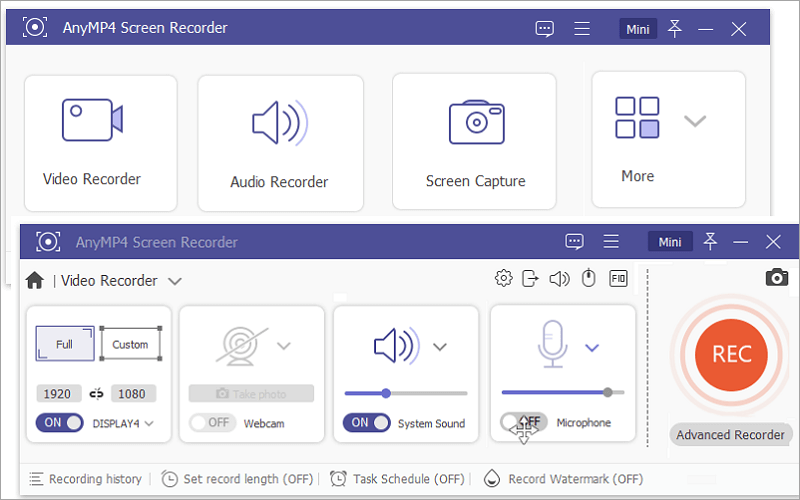The height and width of the screenshot is (500, 800).
Task: Open feedback chat icon in front window
Action: (x=574, y=241)
